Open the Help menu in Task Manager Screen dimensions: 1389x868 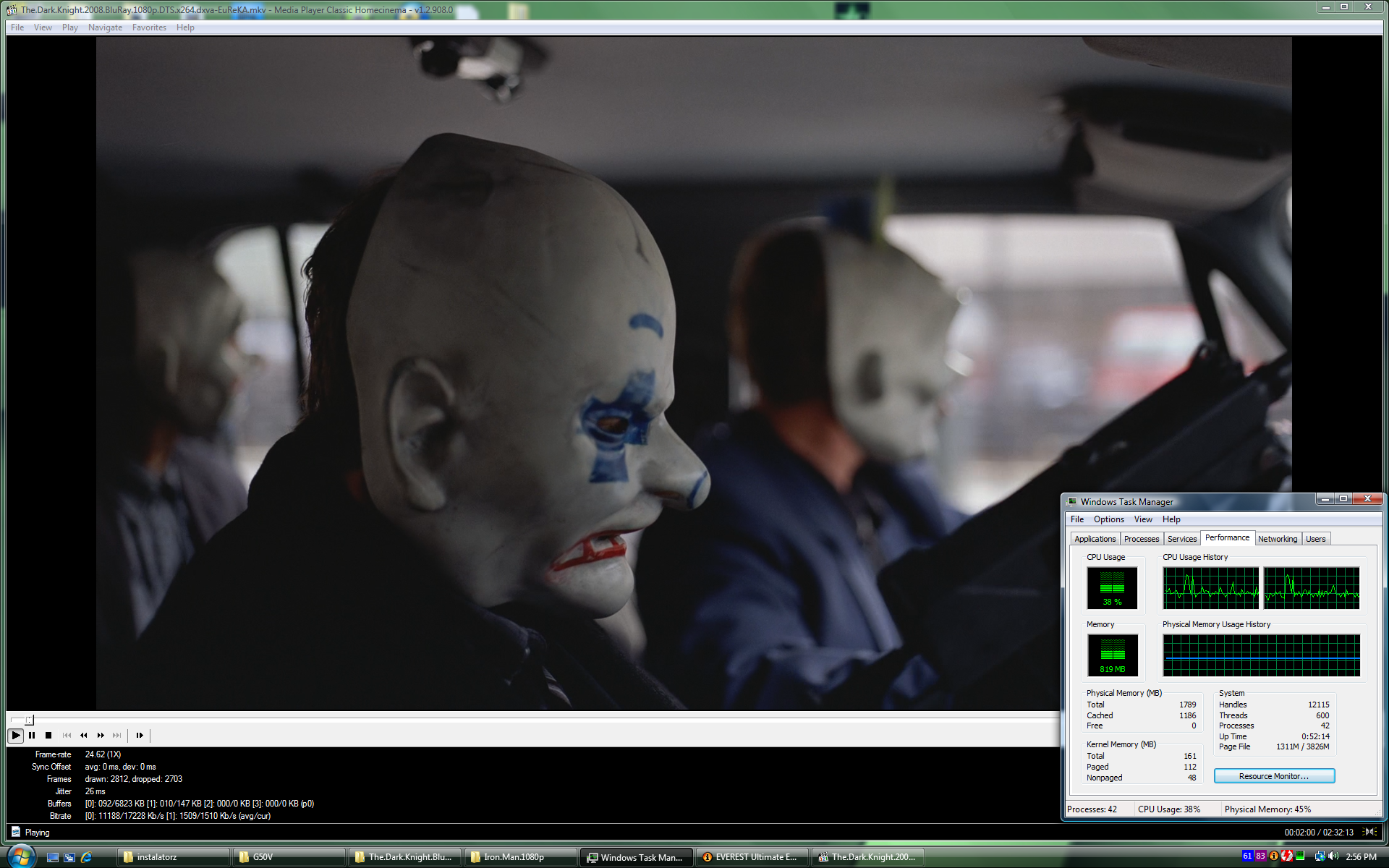(1171, 519)
